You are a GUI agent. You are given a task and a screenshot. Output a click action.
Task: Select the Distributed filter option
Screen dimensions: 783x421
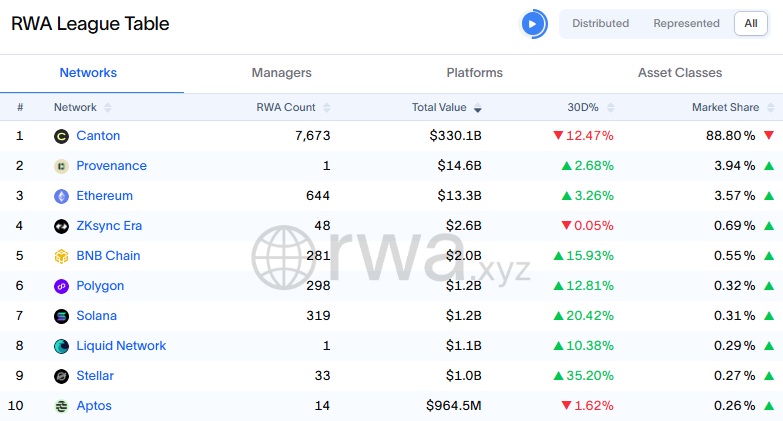[x=600, y=23]
